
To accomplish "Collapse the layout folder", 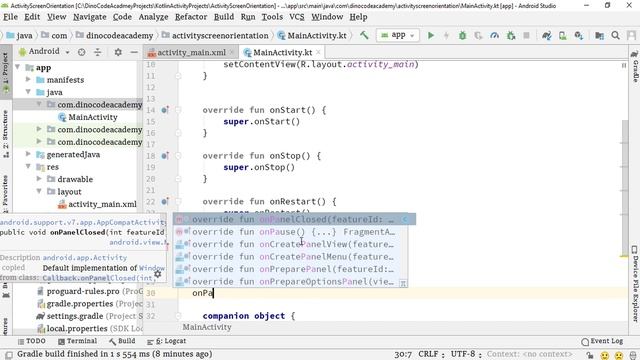I will [39, 191].
